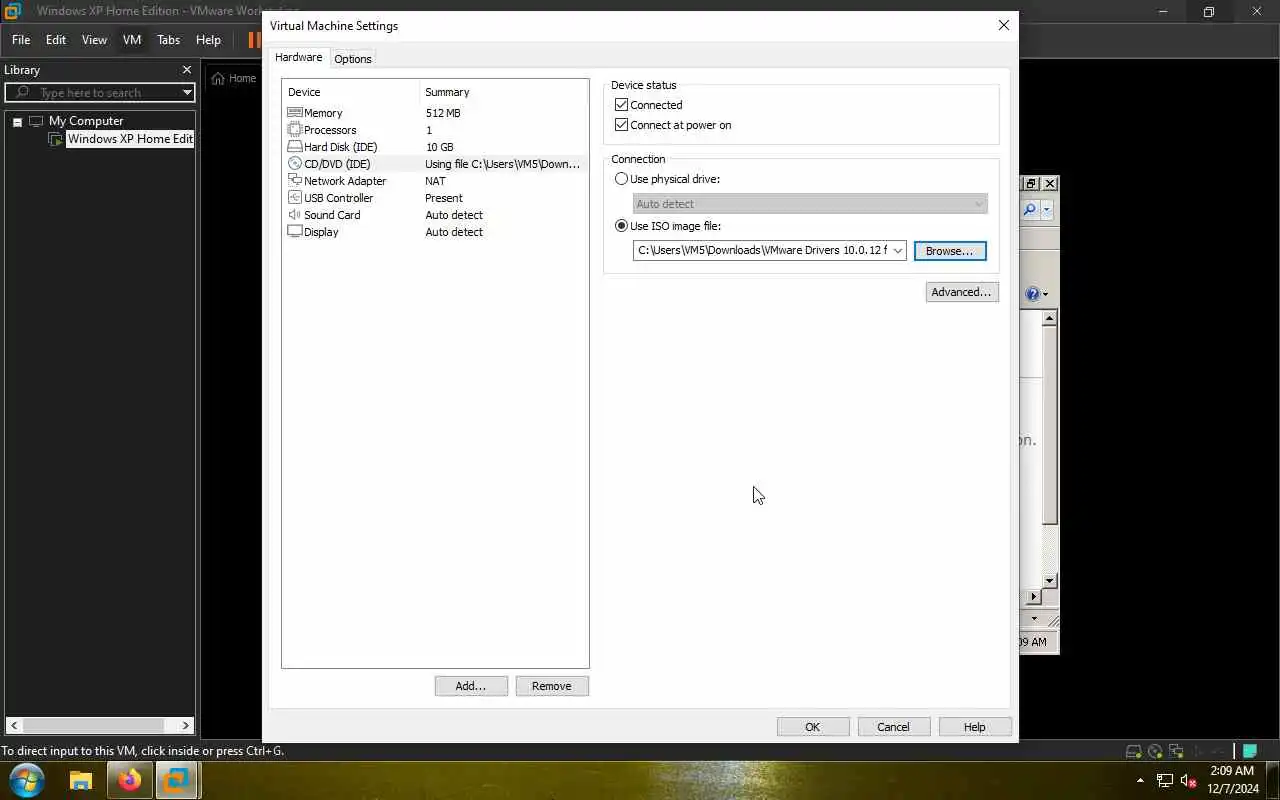The height and width of the screenshot is (800, 1280).
Task: Confirm settings with OK
Action: click(813, 727)
